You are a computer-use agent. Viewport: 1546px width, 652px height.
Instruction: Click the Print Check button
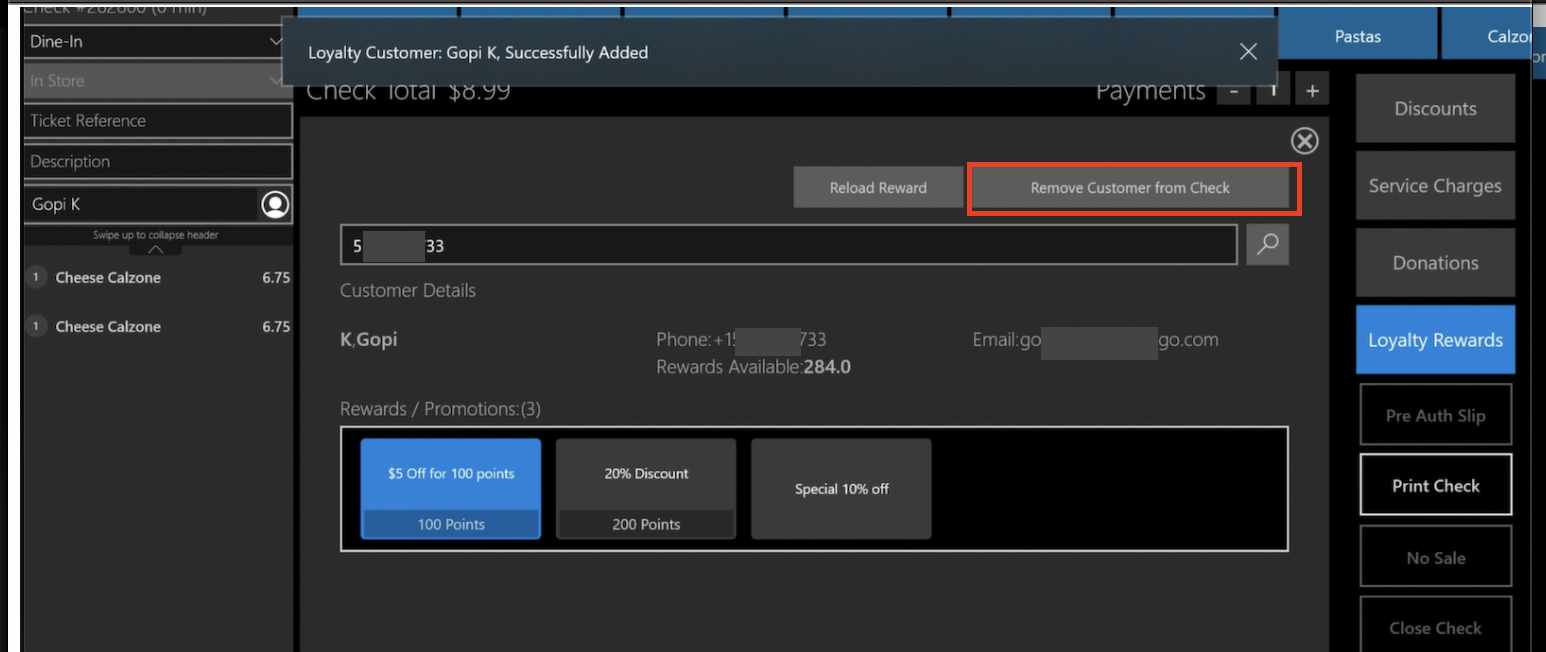1435,486
